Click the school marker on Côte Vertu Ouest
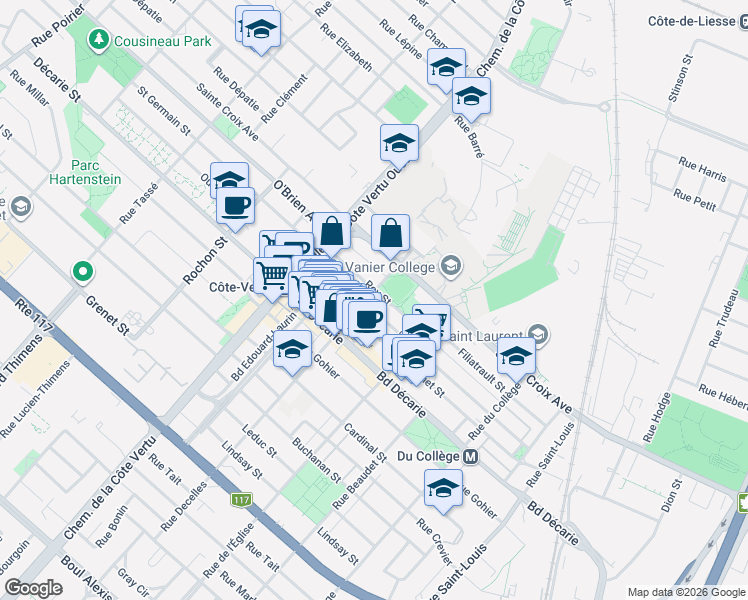This screenshot has height=600, width=748. click(x=399, y=146)
